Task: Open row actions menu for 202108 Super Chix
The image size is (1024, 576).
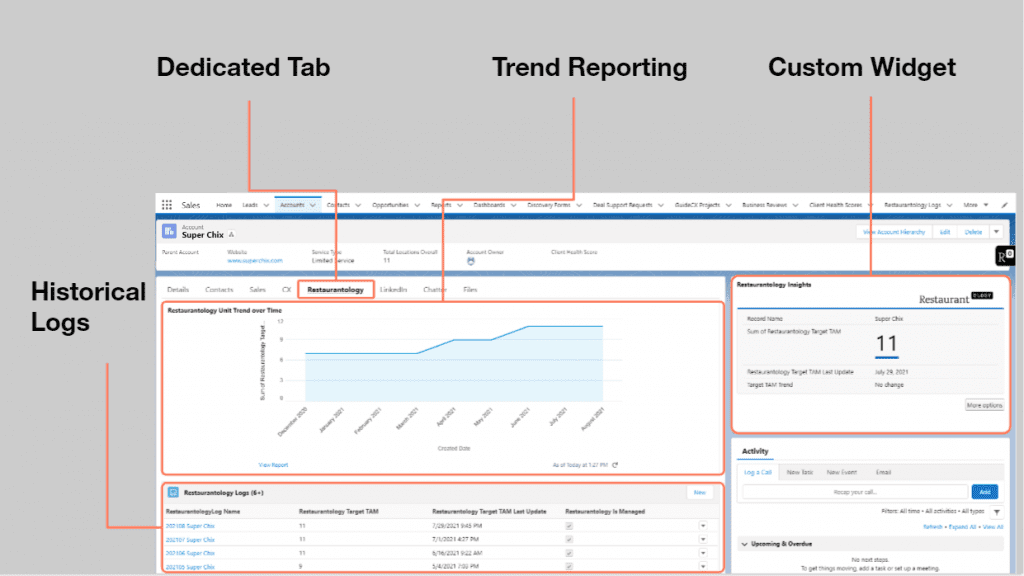Action: pyautogui.click(x=703, y=526)
